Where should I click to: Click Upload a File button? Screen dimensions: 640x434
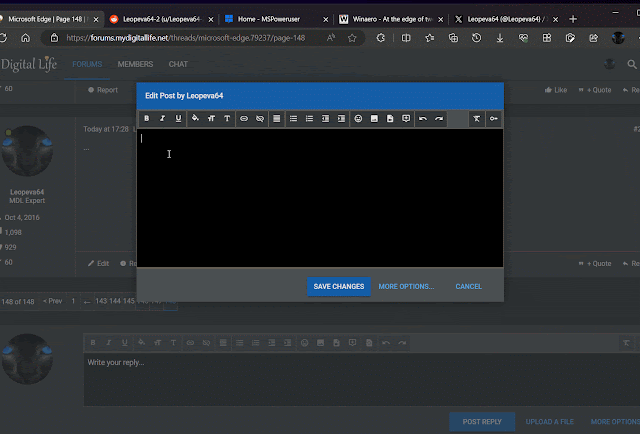pyautogui.click(x=549, y=422)
